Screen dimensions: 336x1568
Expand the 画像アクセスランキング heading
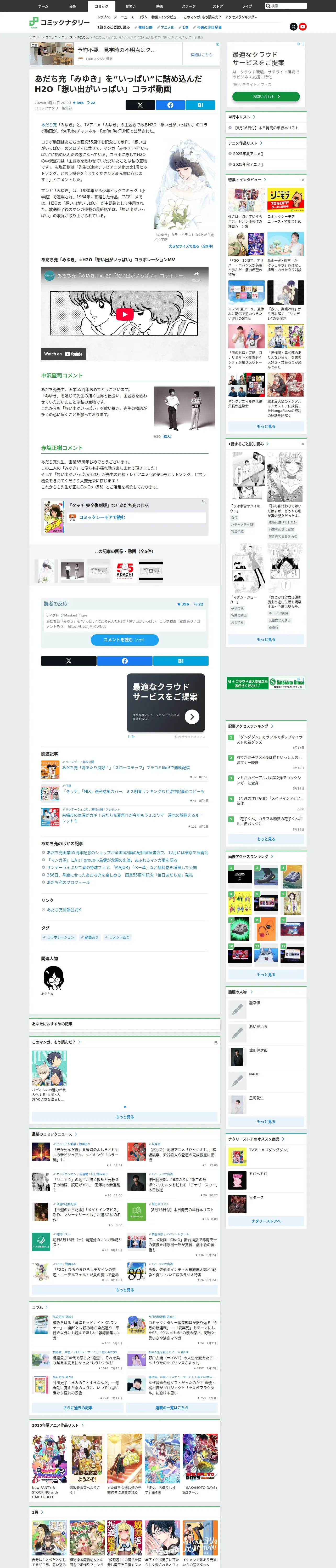[251, 856]
